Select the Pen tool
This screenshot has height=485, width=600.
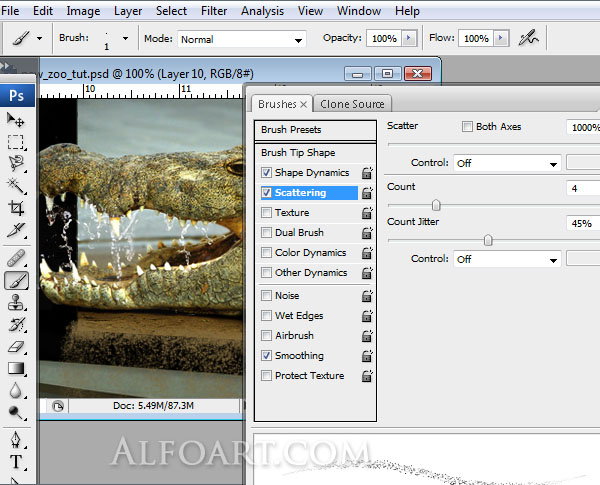click(16, 440)
